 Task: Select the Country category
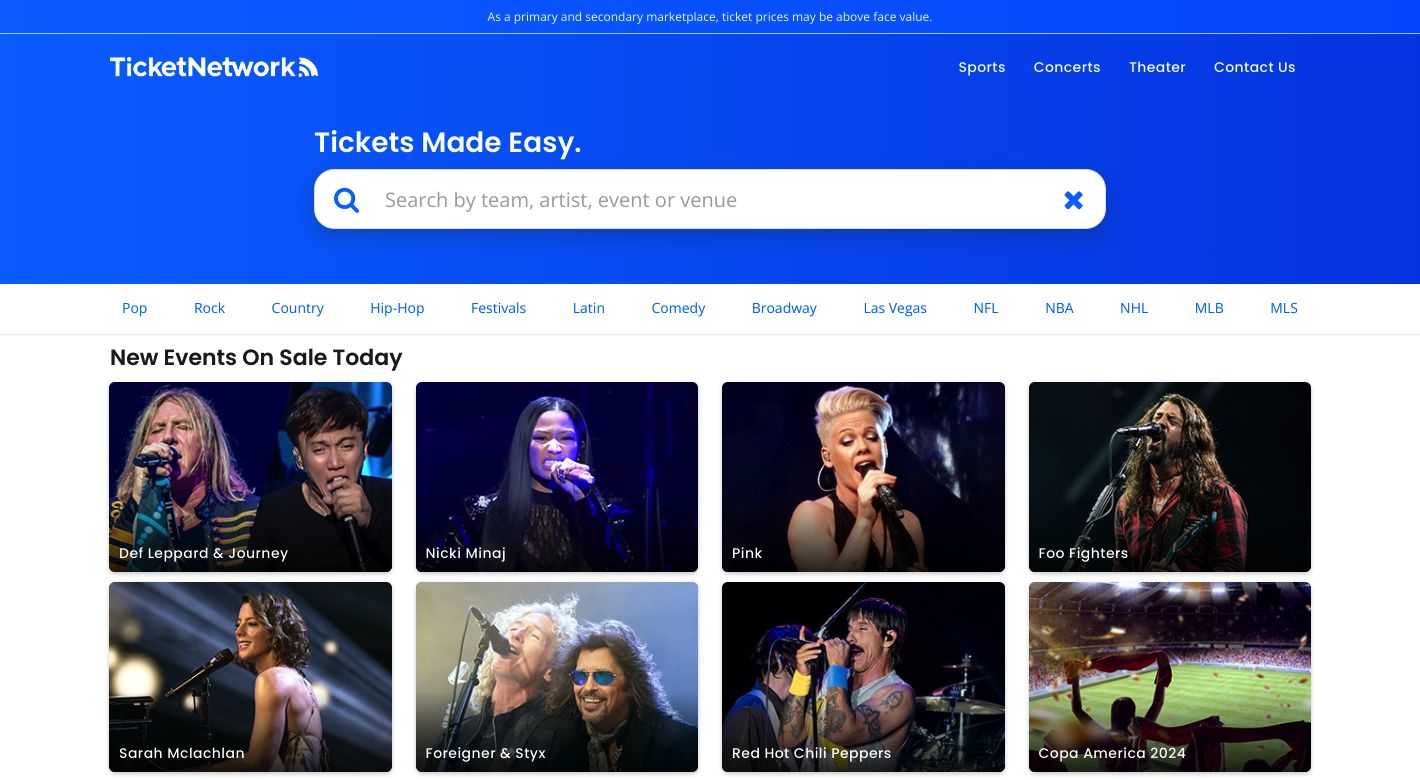[298, 308]
